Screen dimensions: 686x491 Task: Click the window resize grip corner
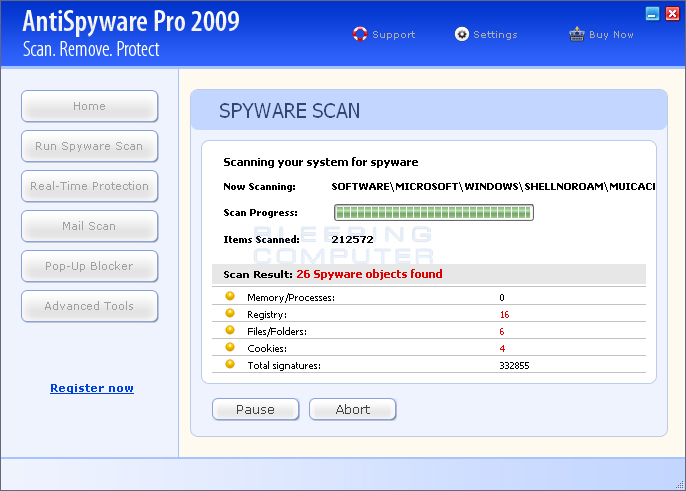(x=680, y=484)
